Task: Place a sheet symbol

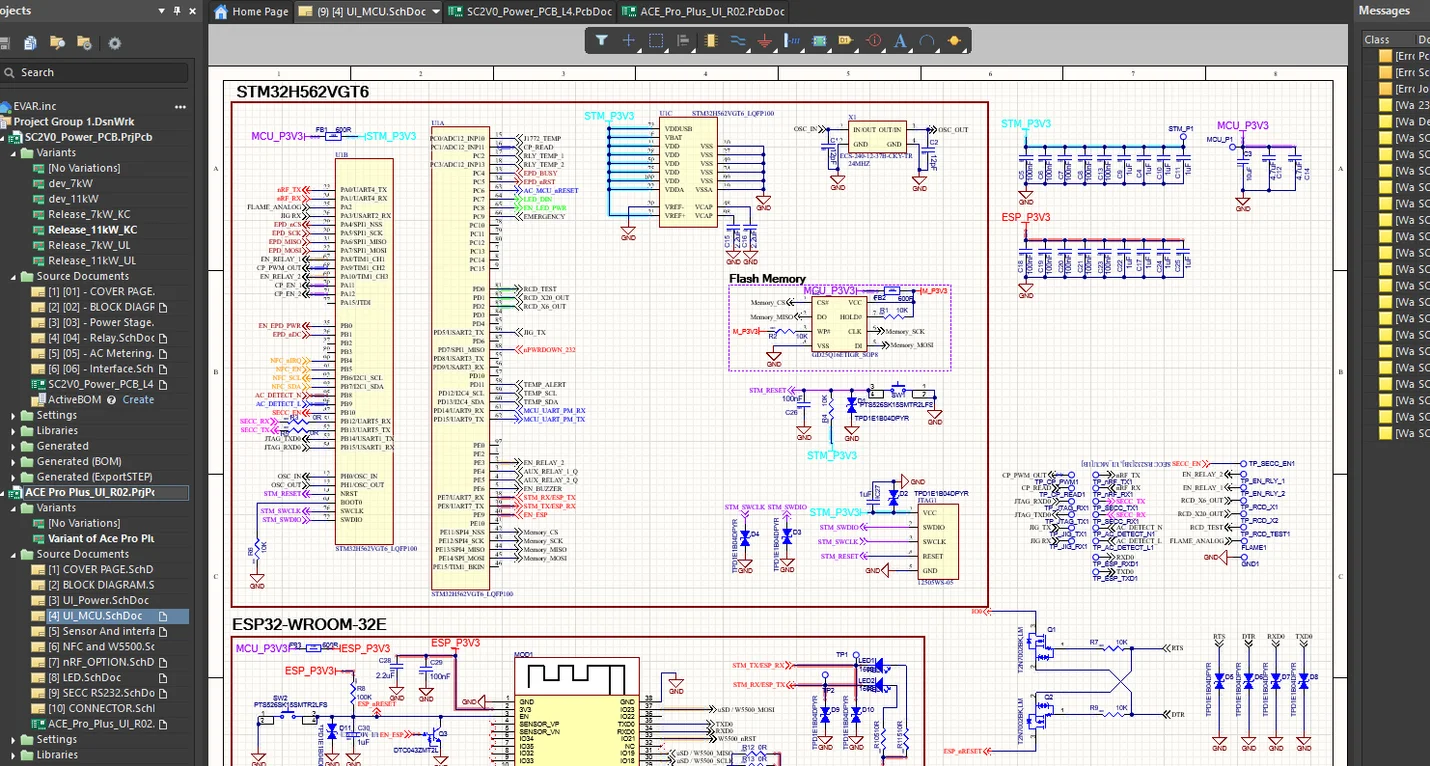Action: coord(819,41)
